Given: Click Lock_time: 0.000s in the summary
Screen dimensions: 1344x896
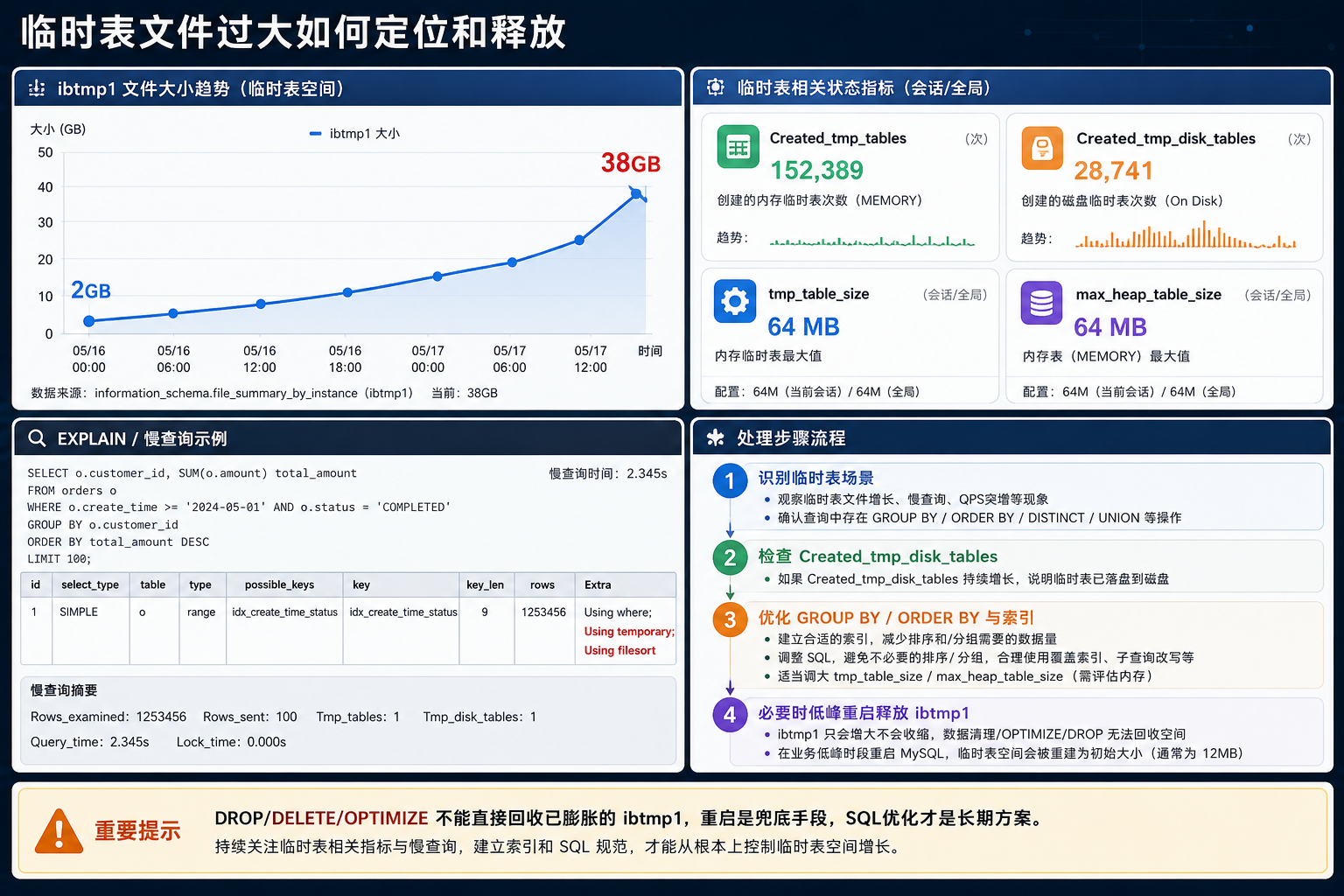Looking at the screenshot, I should (231, 741).
